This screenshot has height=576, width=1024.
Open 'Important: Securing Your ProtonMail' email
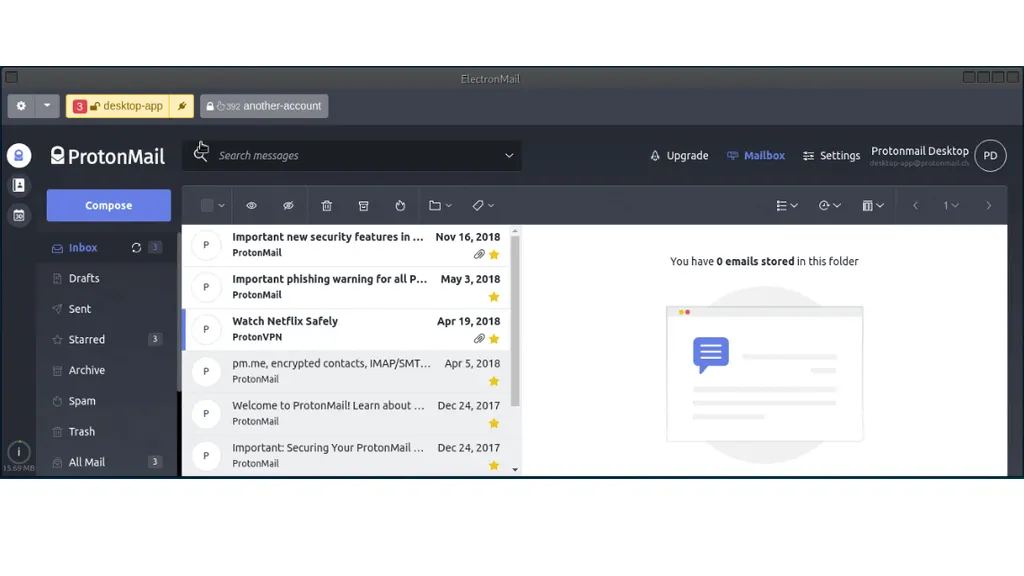coord(347,456)
